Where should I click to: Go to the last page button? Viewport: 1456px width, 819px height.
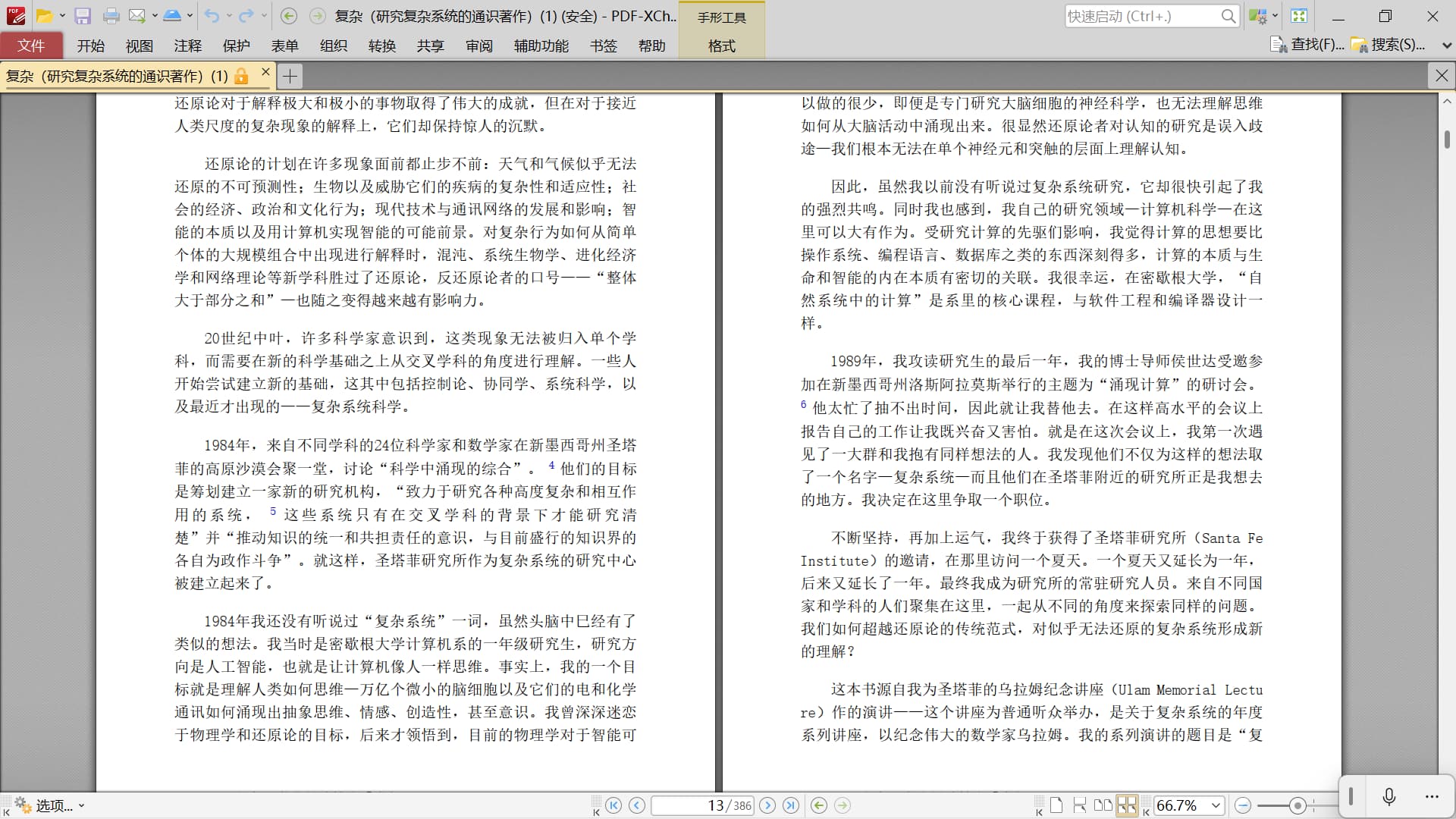(791, 805)
